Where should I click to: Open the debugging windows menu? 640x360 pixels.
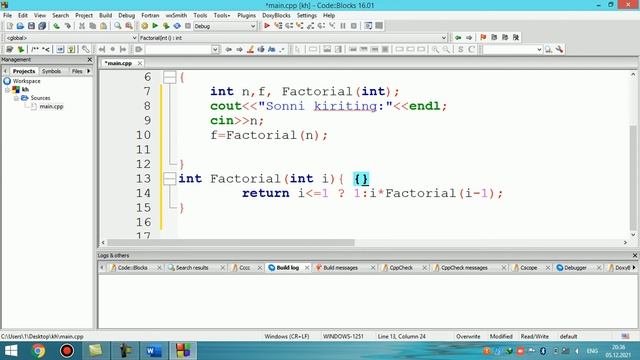tap(368, 26)
